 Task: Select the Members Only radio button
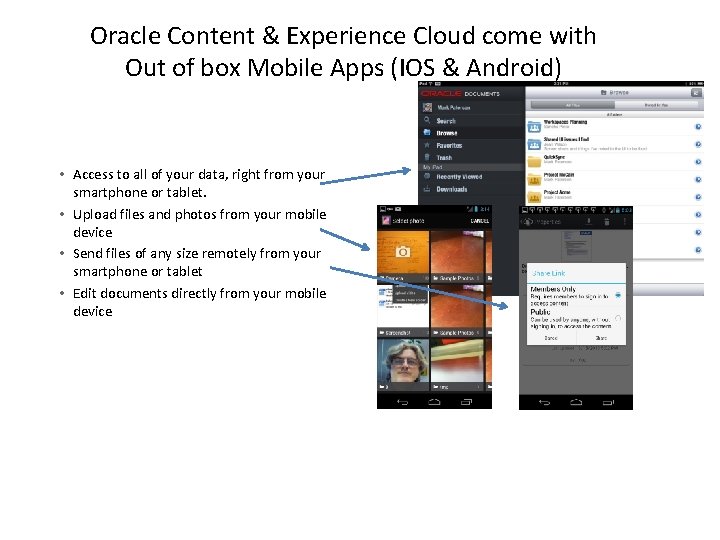[x=618, y=295]
